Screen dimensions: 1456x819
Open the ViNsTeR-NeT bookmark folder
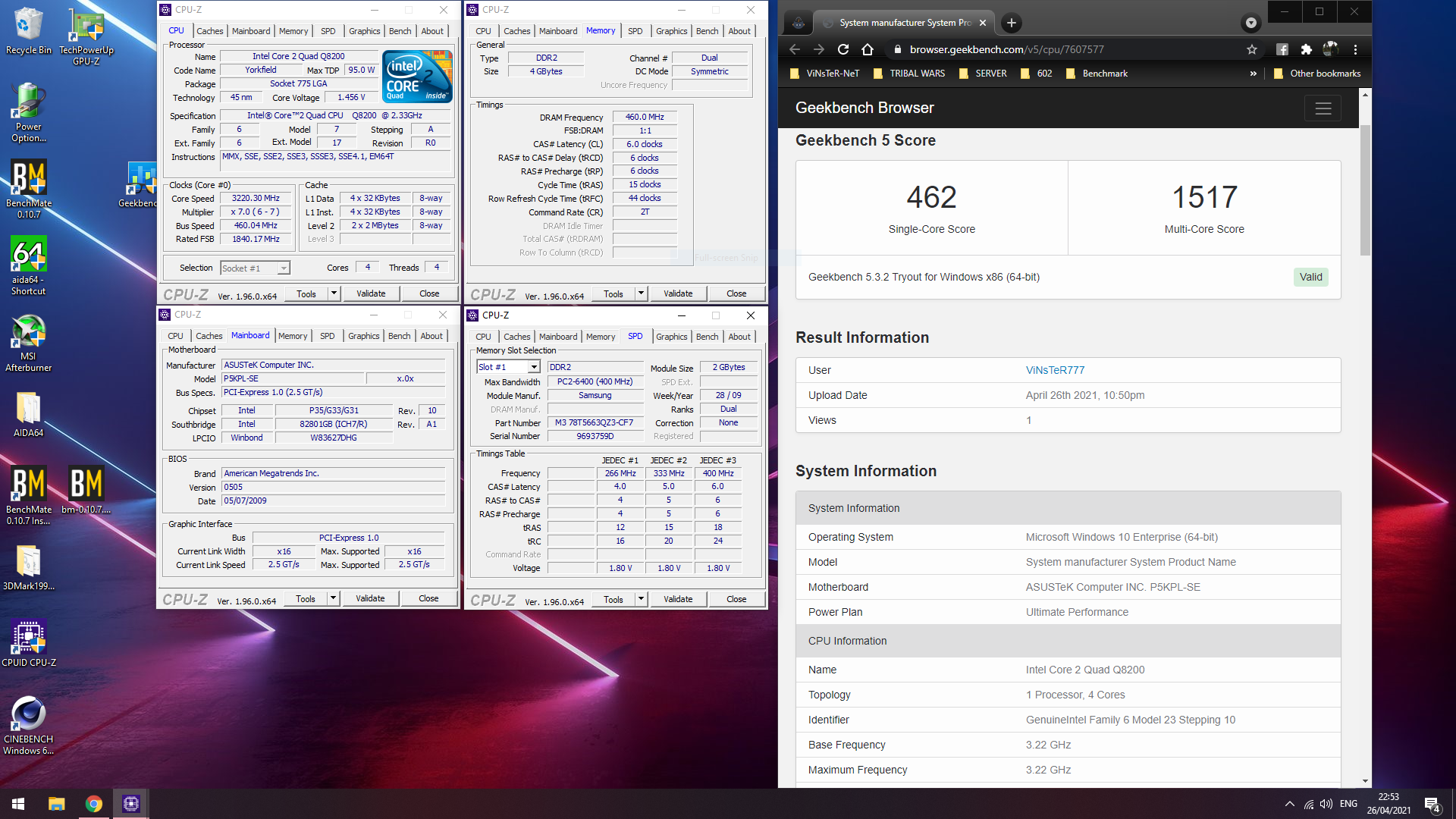[825, 74]
